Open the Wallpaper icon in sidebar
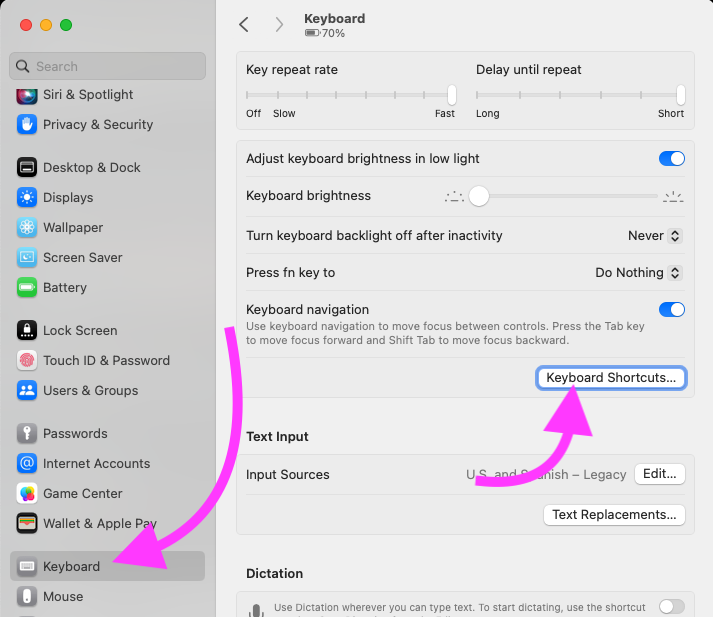713x617 pixels. pyautogui.click(x=27, y=228)
